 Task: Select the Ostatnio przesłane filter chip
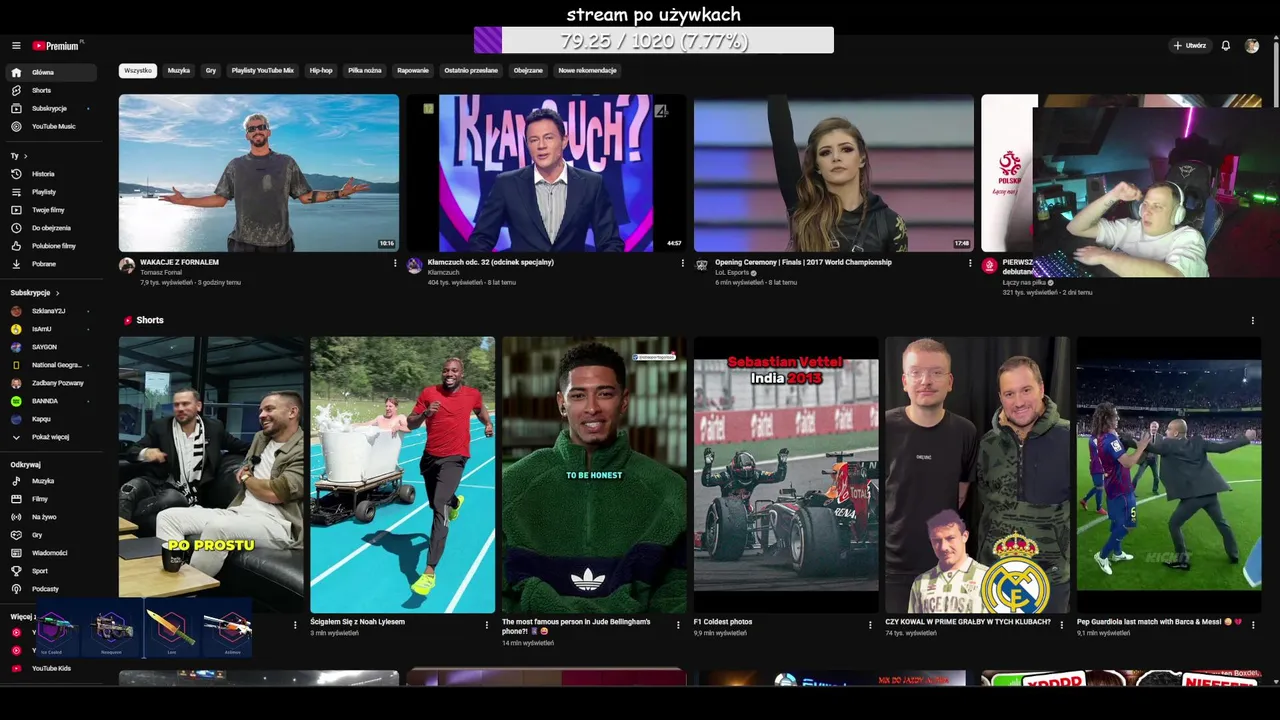point(471,71)
